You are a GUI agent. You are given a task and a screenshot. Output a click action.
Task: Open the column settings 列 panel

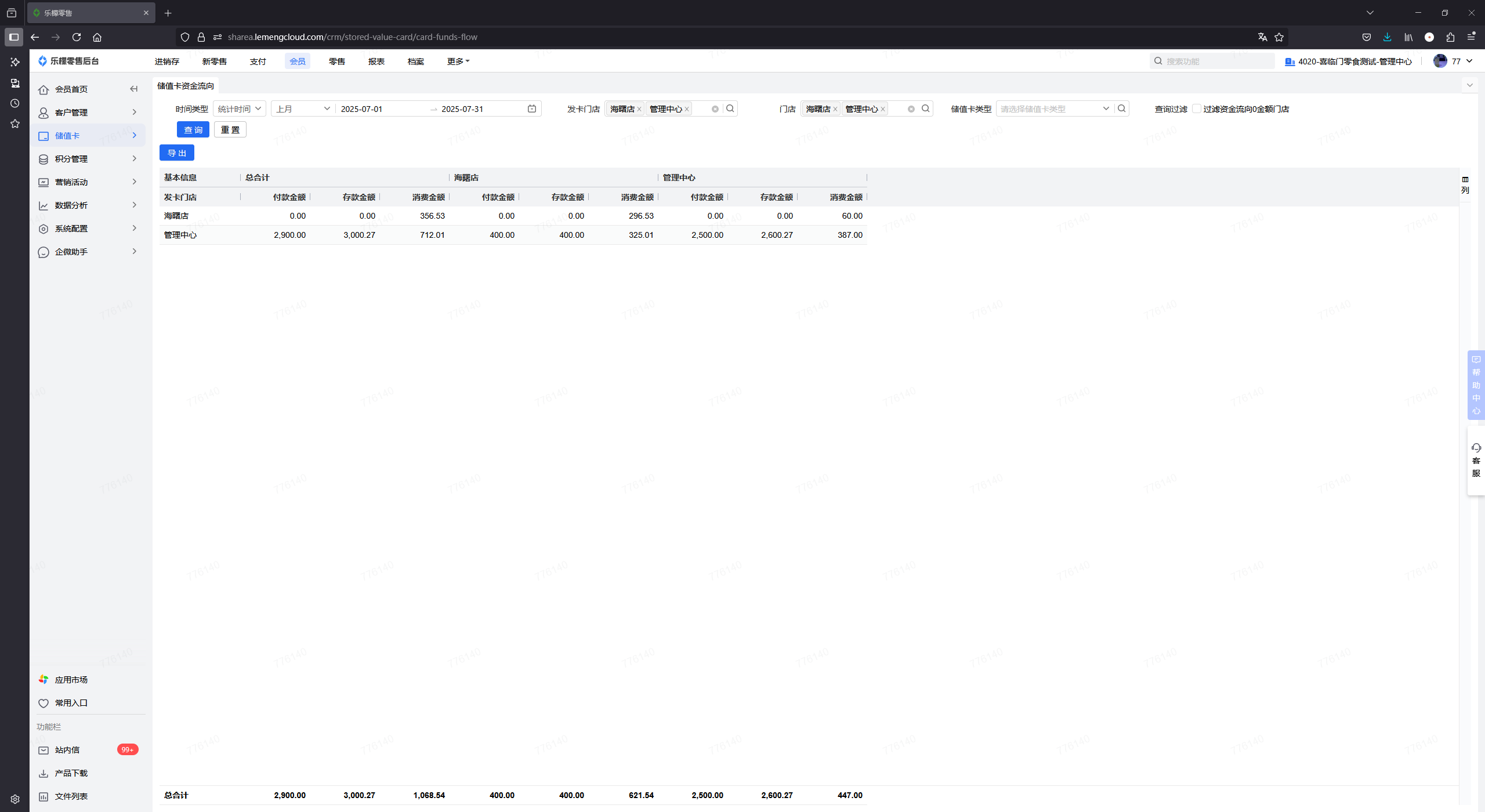click(x=1465, y=185)
